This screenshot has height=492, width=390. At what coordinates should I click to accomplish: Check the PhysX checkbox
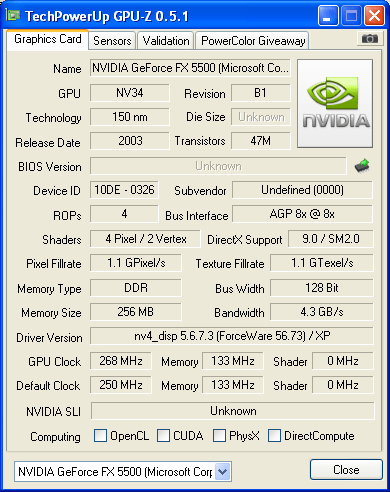[x=219, y=435]
